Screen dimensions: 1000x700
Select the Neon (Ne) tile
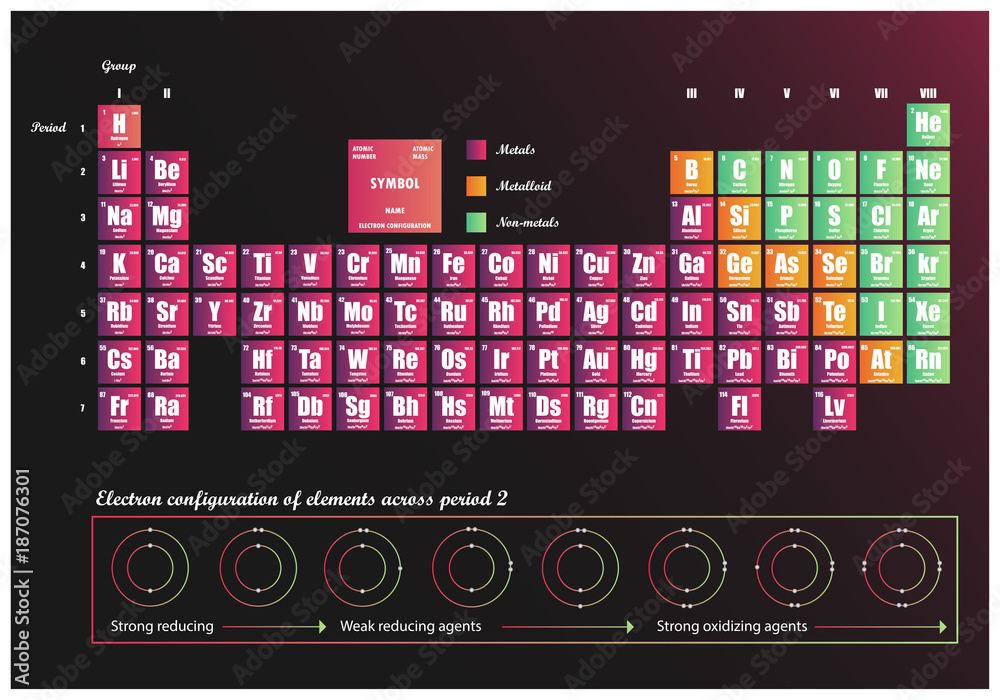click(928, 173)
